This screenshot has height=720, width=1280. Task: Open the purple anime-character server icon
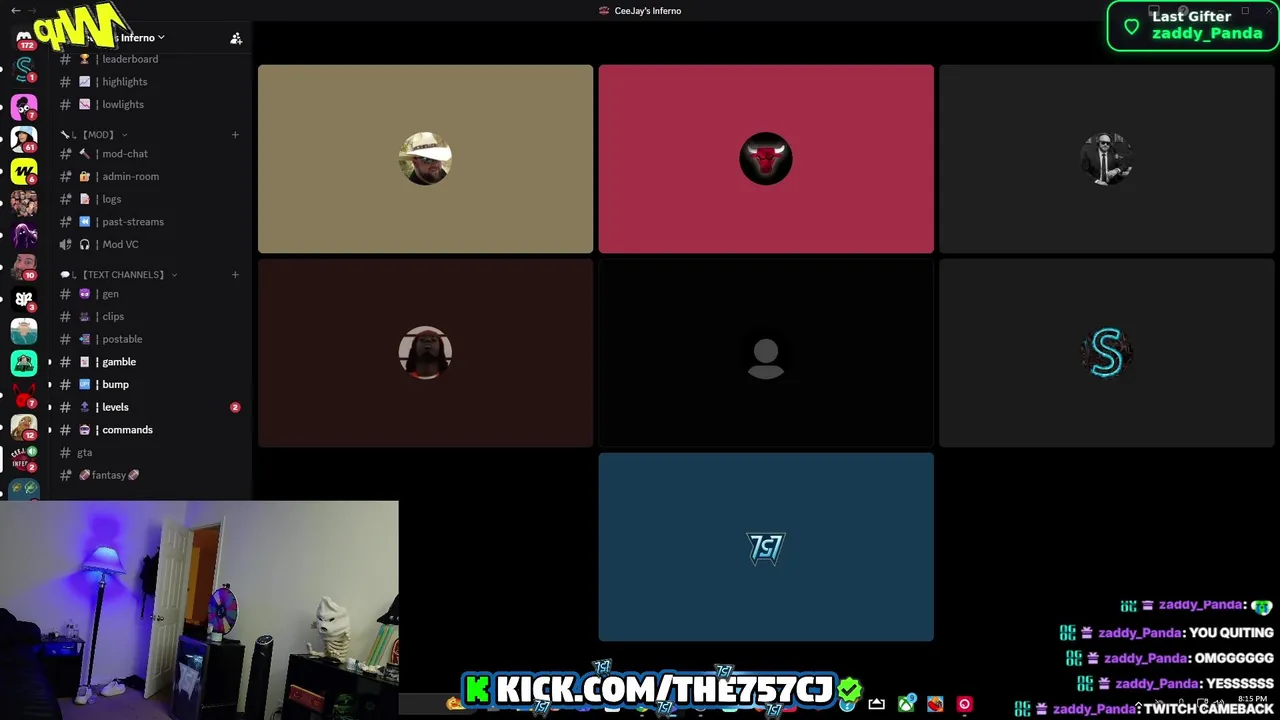(x=24, y=234)
